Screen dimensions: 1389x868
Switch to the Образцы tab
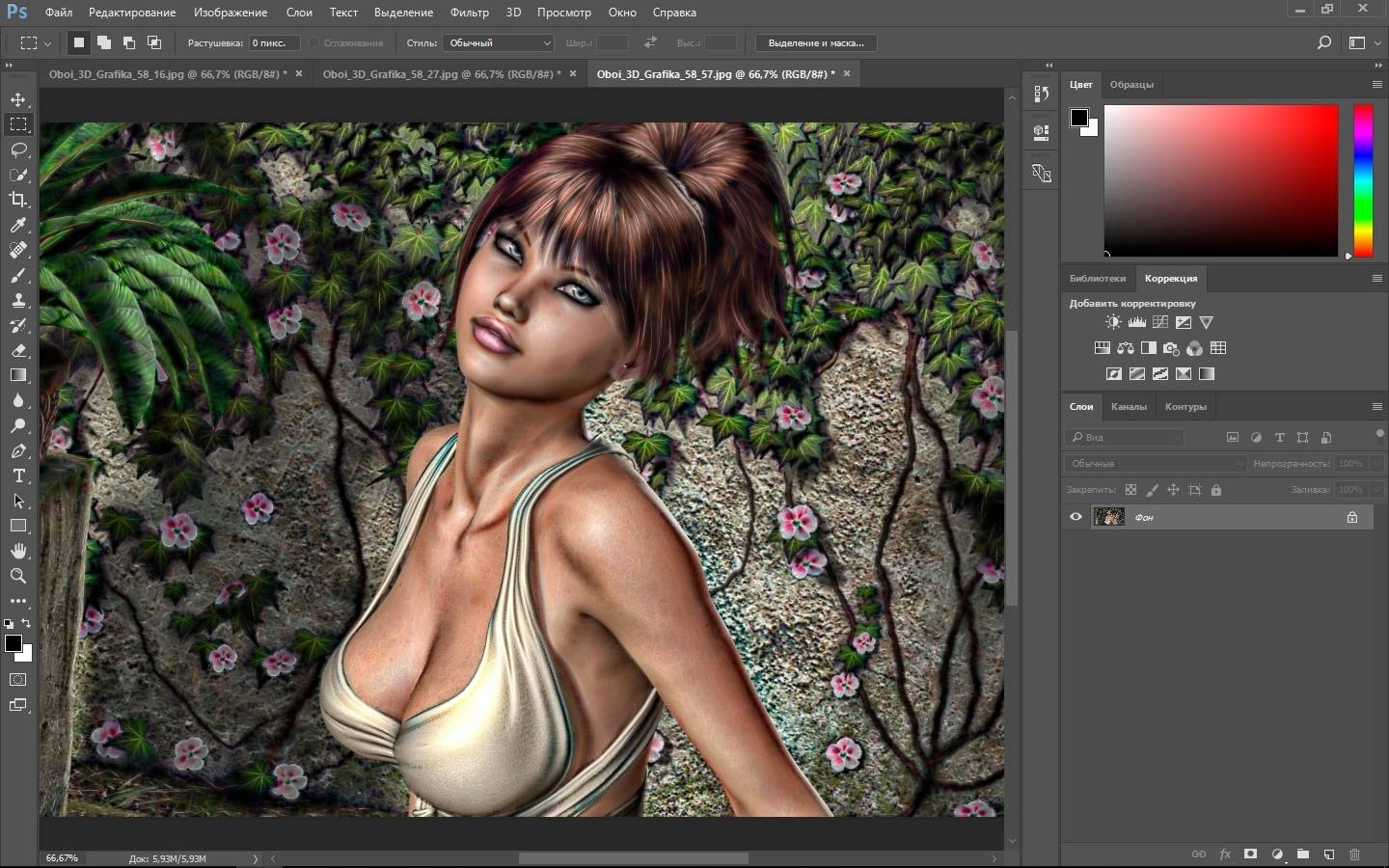pos(1131,84)
